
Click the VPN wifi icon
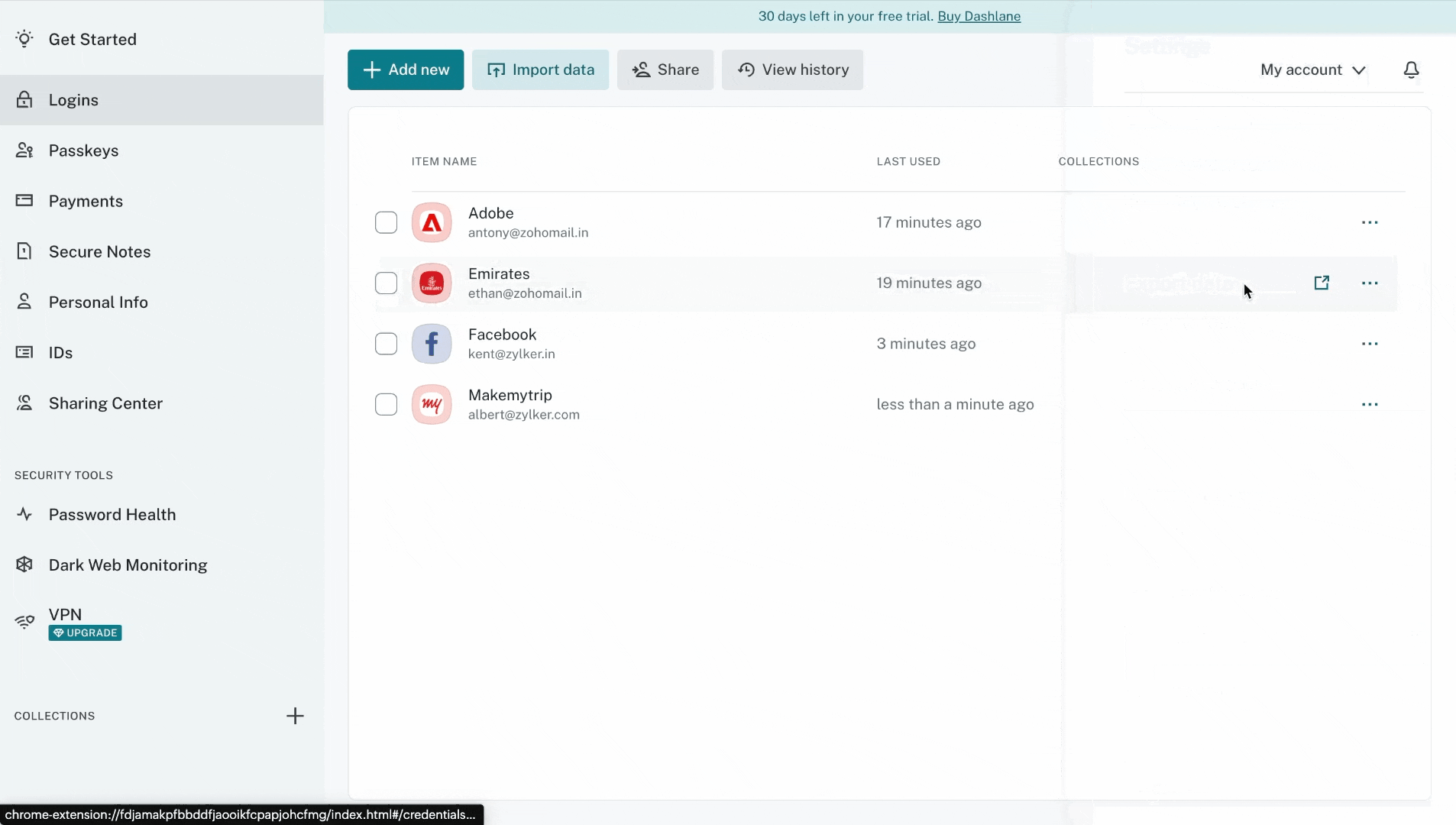pyautogui.click(x=24, y=622)
